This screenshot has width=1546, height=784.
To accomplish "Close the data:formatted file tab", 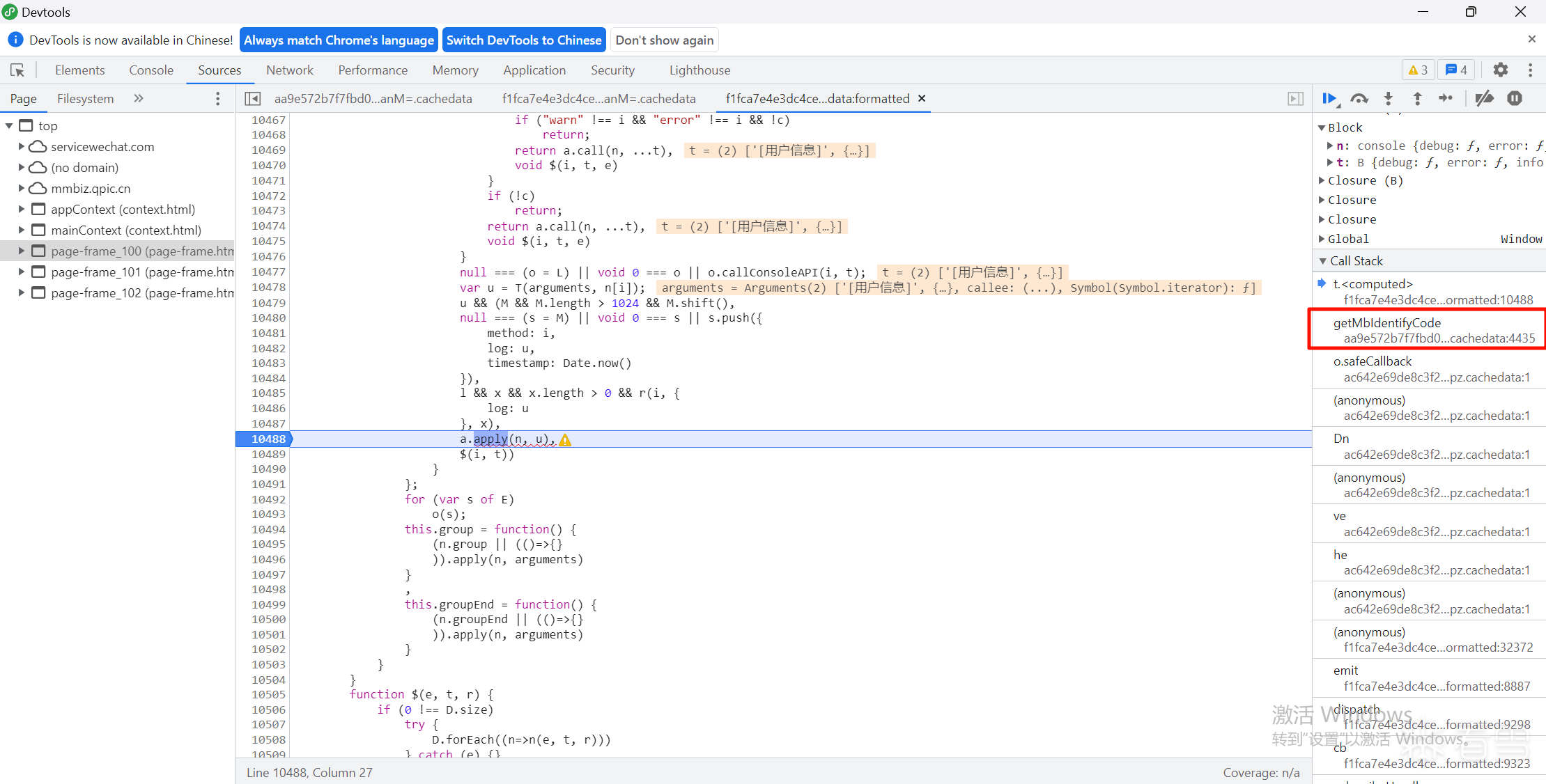I will [922, 99].
